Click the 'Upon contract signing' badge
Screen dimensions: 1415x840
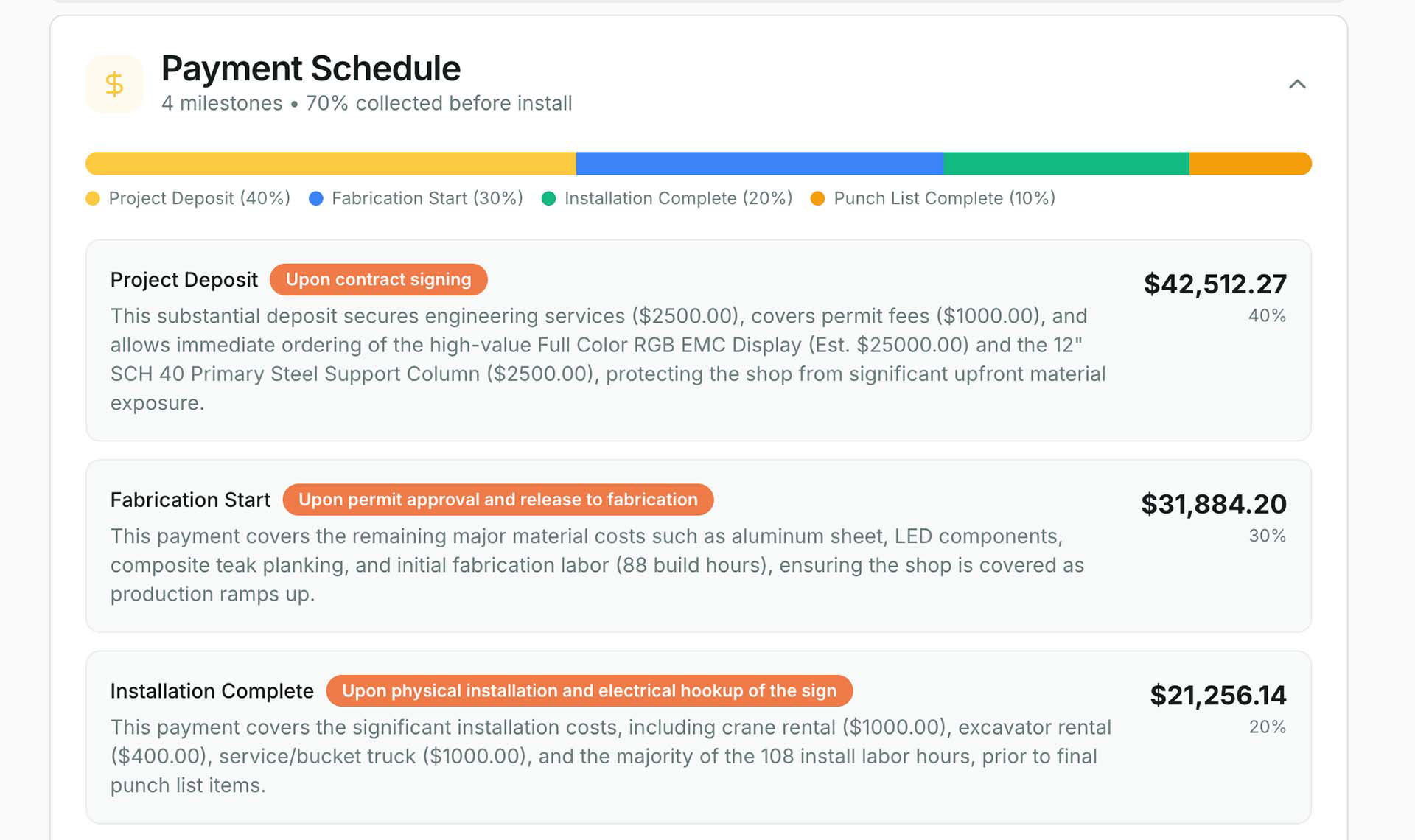click(x=377, y=279)
